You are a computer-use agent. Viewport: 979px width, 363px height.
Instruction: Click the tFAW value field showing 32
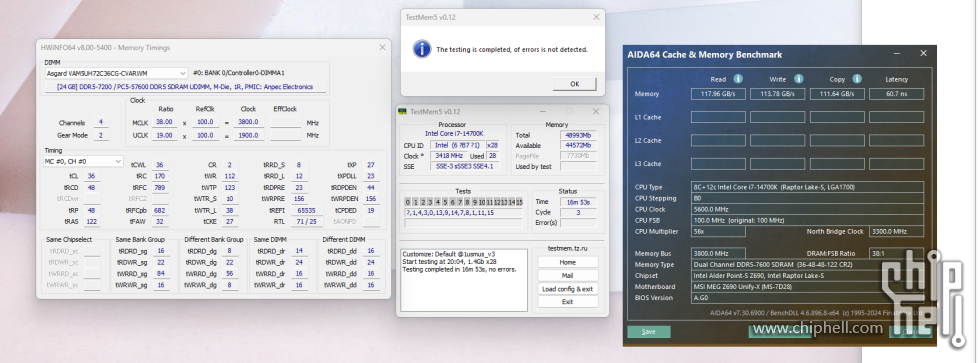[159, 221]
